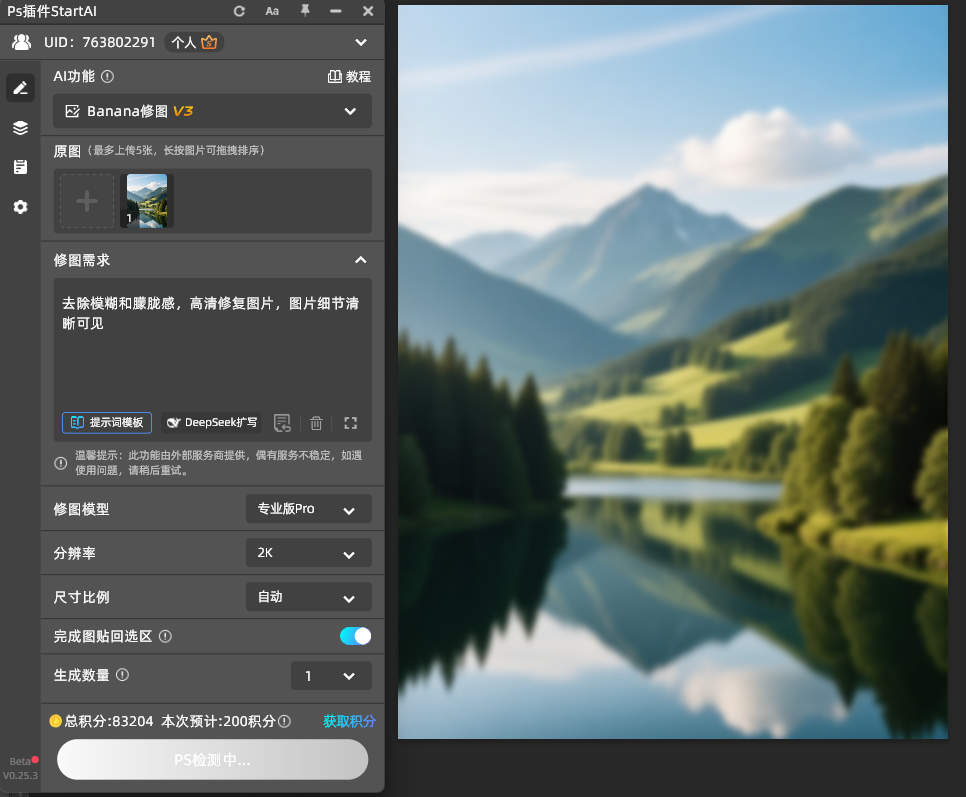Open the settings gear sidebar icon

click(x=20, y=207)
